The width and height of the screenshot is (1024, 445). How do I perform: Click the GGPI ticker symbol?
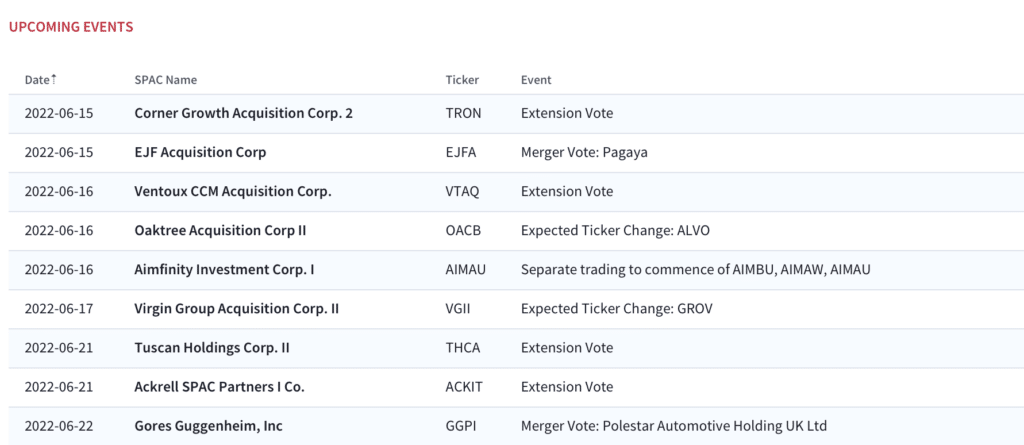(x=461, y=426)
